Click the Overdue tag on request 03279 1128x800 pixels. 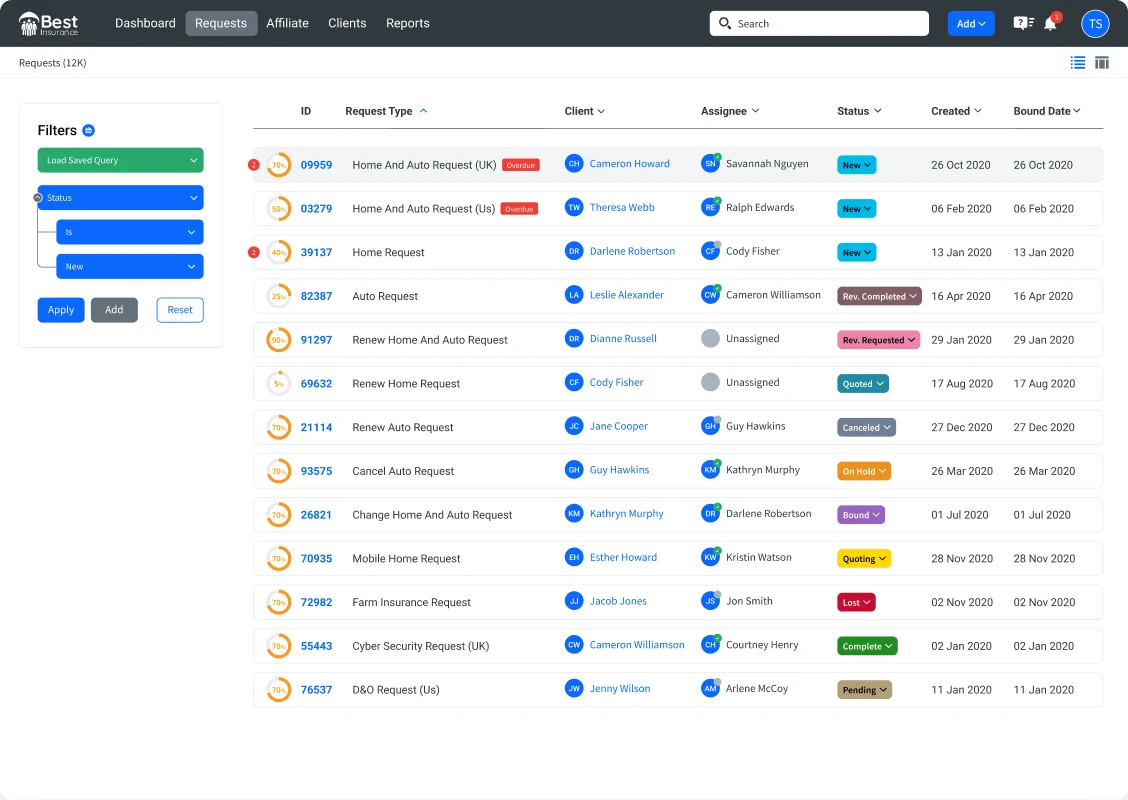pos(519,209)
